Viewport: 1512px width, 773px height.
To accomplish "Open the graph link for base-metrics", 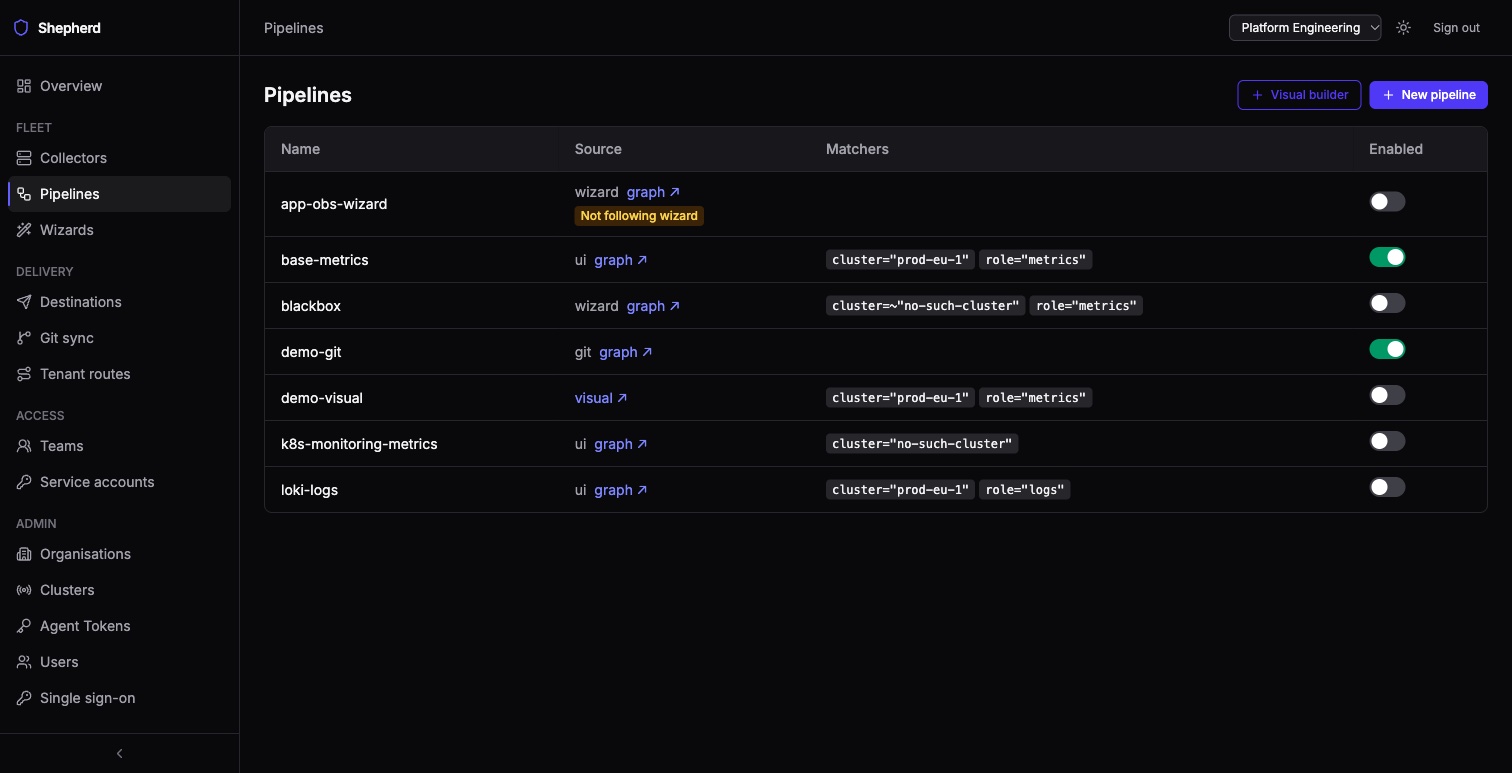I will (x=621, y=260).
